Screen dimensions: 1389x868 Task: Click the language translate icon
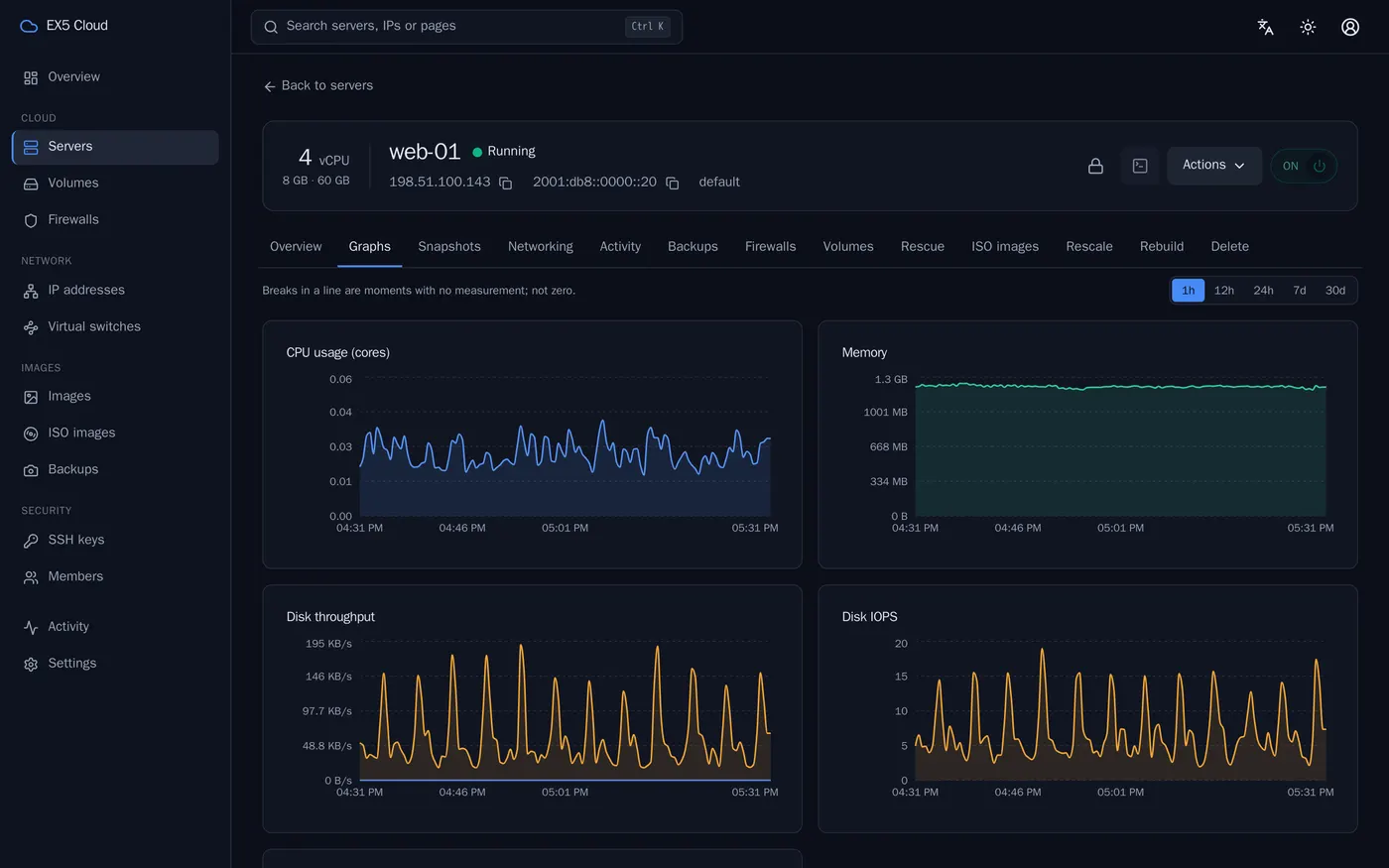click(1265, 27)
